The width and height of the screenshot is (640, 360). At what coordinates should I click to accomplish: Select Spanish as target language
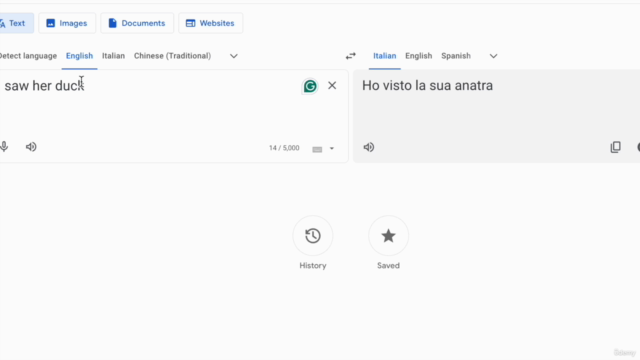coord(456,56)
